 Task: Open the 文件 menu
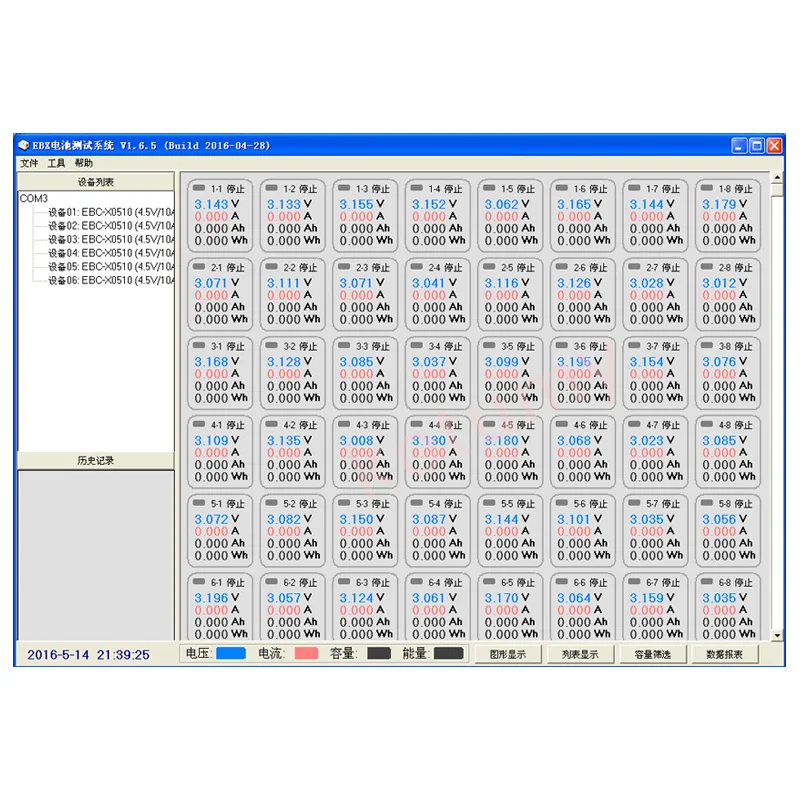(x=29, y=163)
